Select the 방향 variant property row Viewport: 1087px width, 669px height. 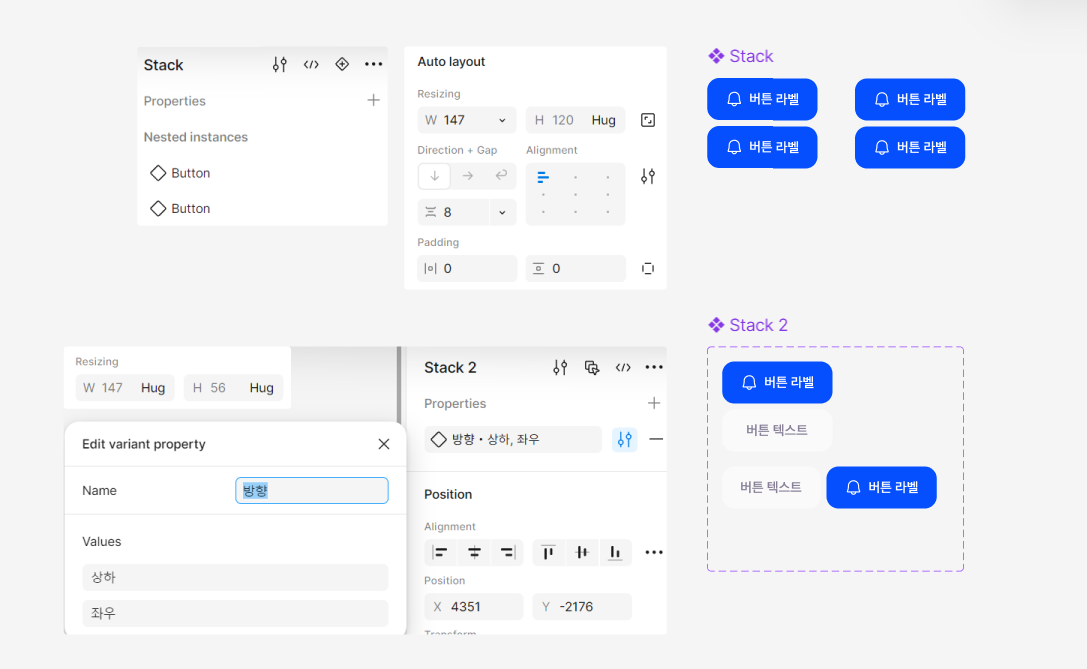[x=513, y=439]
